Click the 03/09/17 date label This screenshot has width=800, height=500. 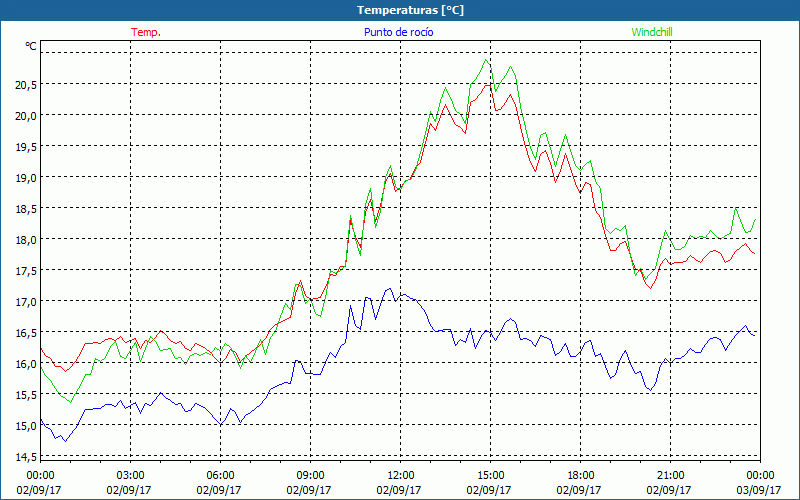[x=759, y=490]
